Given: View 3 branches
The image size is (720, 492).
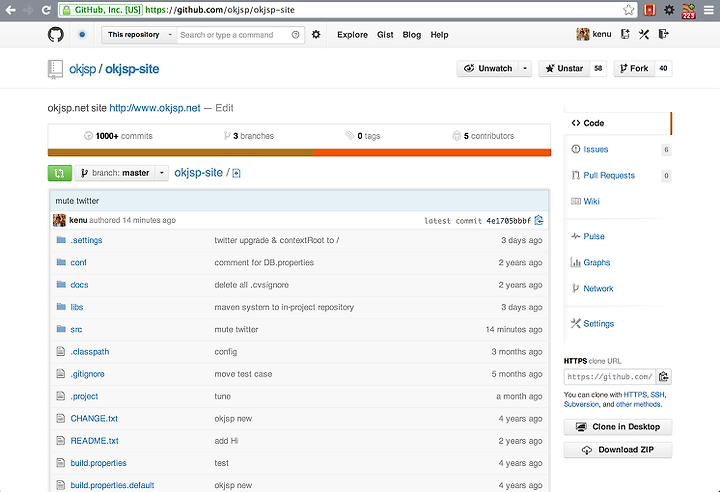Looking at the screenshot, I should coord(248,136).
